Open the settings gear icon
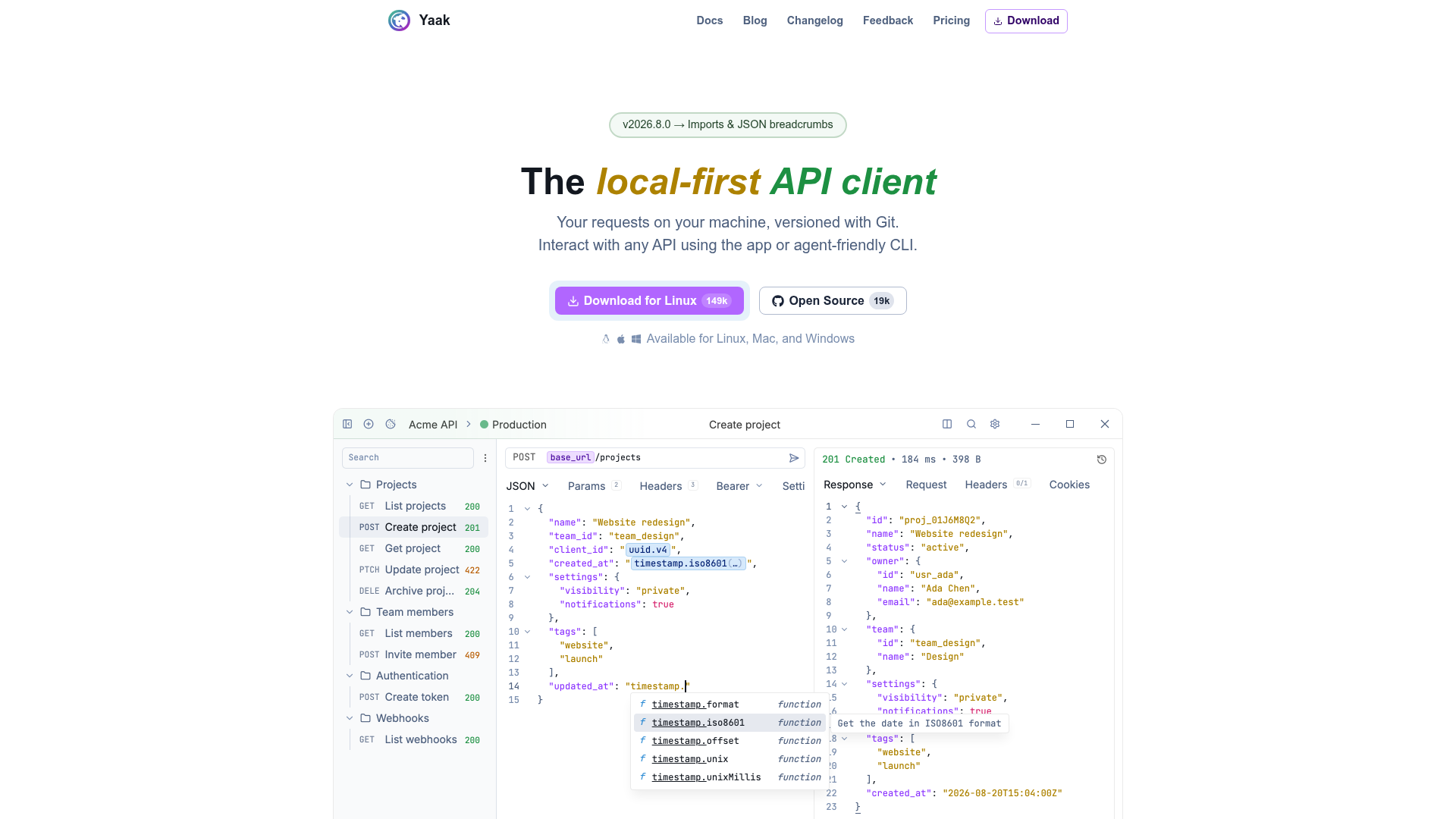Screen dimensions: 1456x819 (995, 424)
